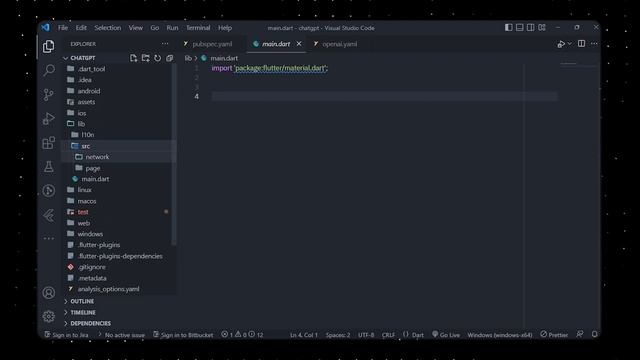Open Explorer views and more actions menu
The height and width of the screenshot is (360, 640).
point(164,44)
